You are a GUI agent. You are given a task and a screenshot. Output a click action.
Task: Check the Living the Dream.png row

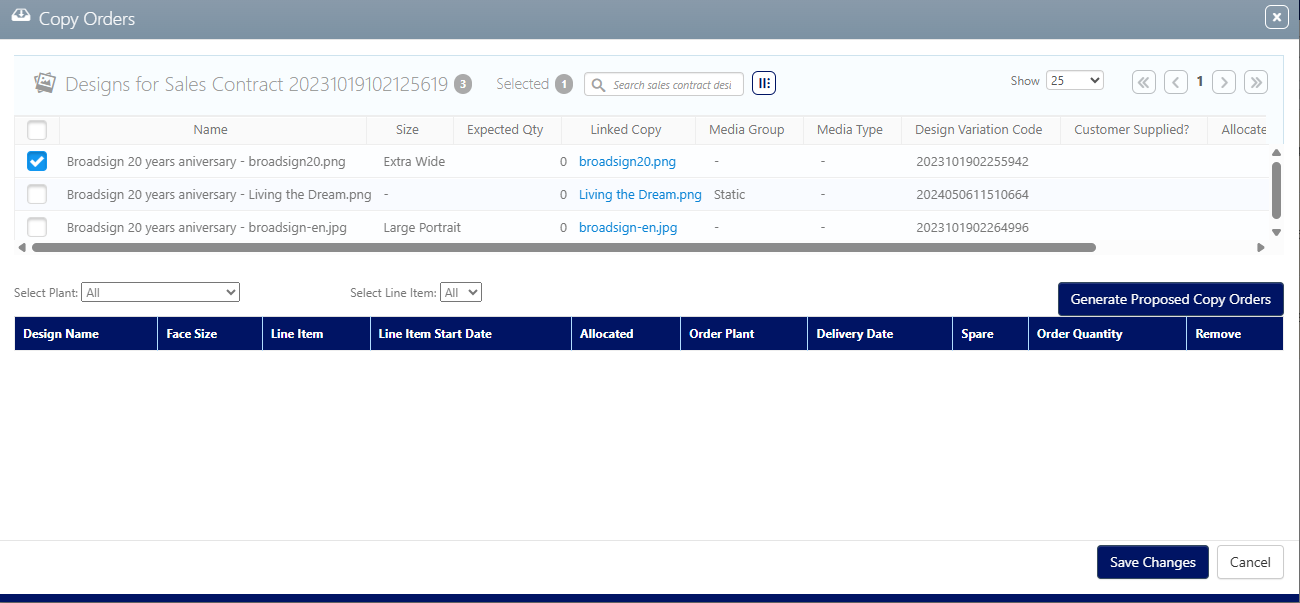tap(37, 194)
